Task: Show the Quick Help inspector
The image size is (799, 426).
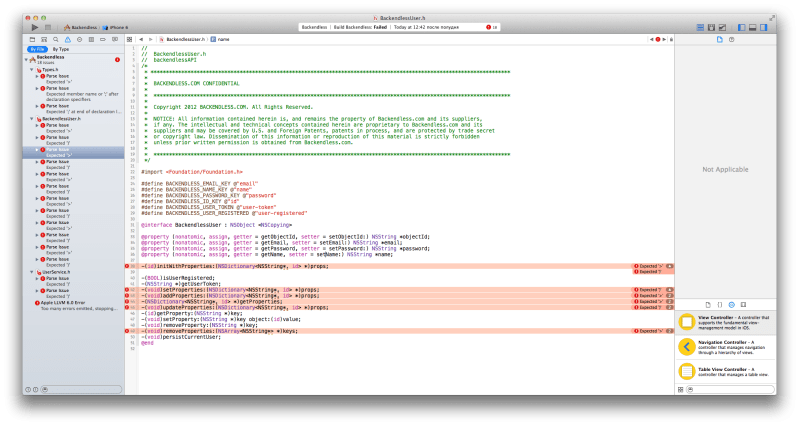Action: 732,39
